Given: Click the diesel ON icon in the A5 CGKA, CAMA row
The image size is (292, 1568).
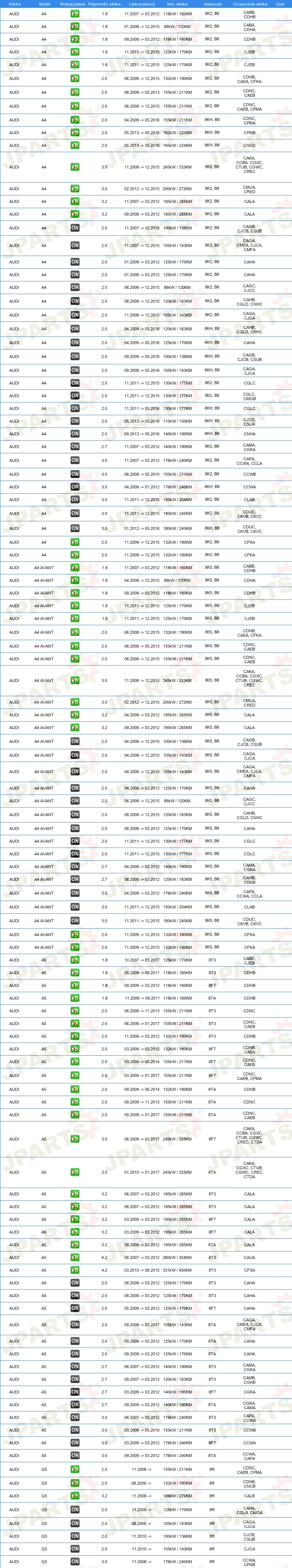Looking at the screenshot, I should pos(75,1405).
